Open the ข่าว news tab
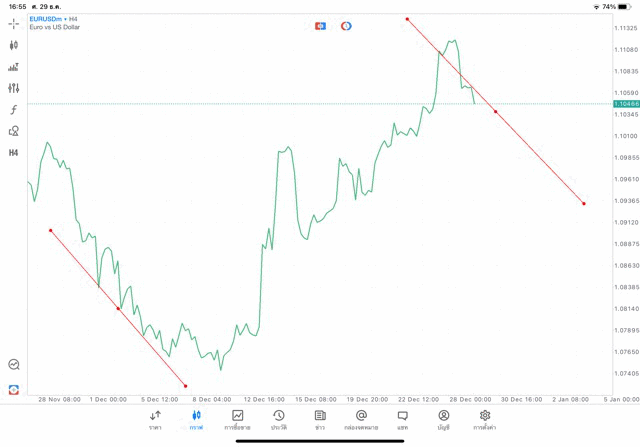Screen dimensions: 640x447 [x=320, y=420]
